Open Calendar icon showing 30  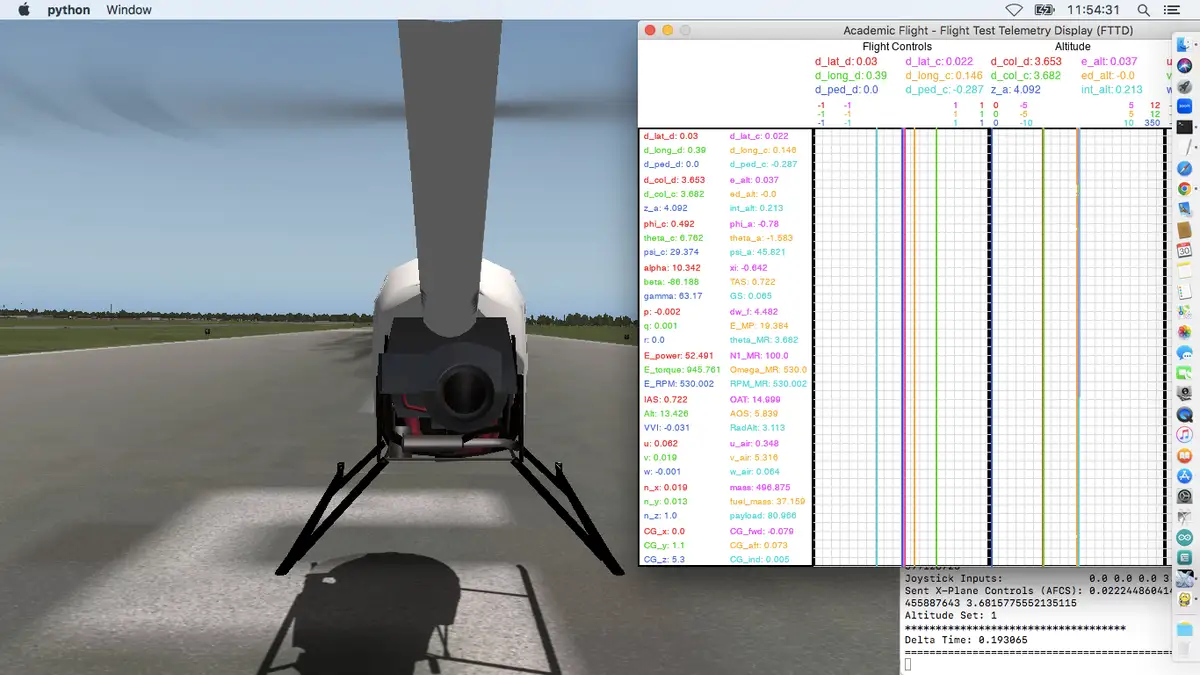pyautogui.click(x=1184, y=250)
